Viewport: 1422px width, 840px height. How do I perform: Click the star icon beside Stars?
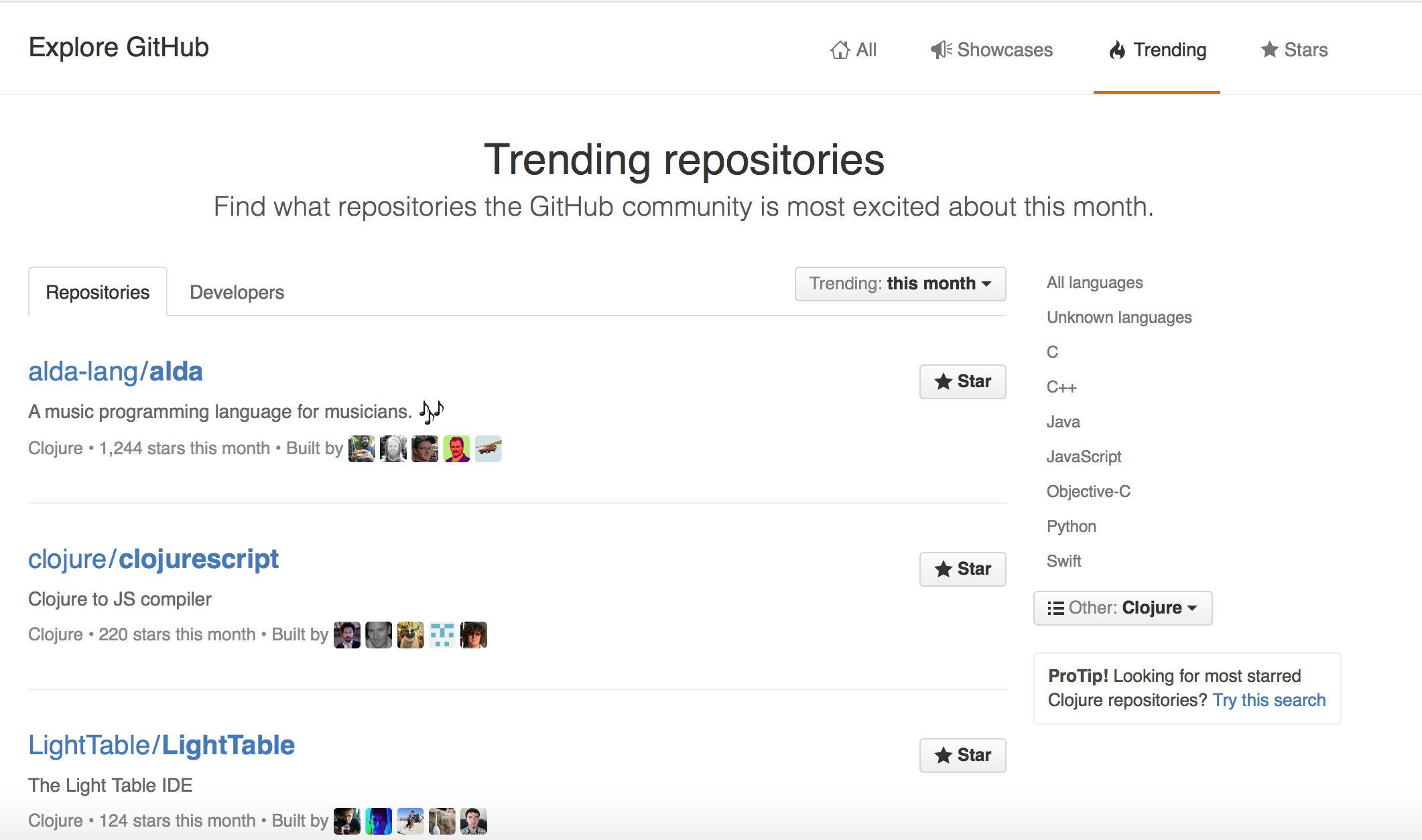tap(1269, 50)
